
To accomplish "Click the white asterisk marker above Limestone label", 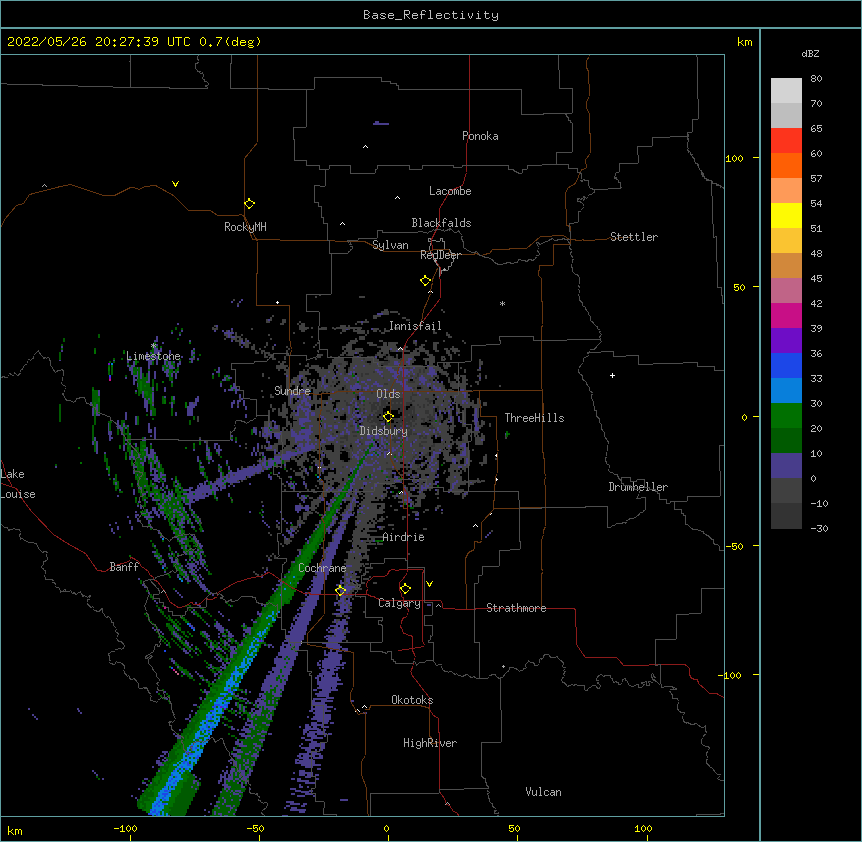I will (x=153, y=346).
